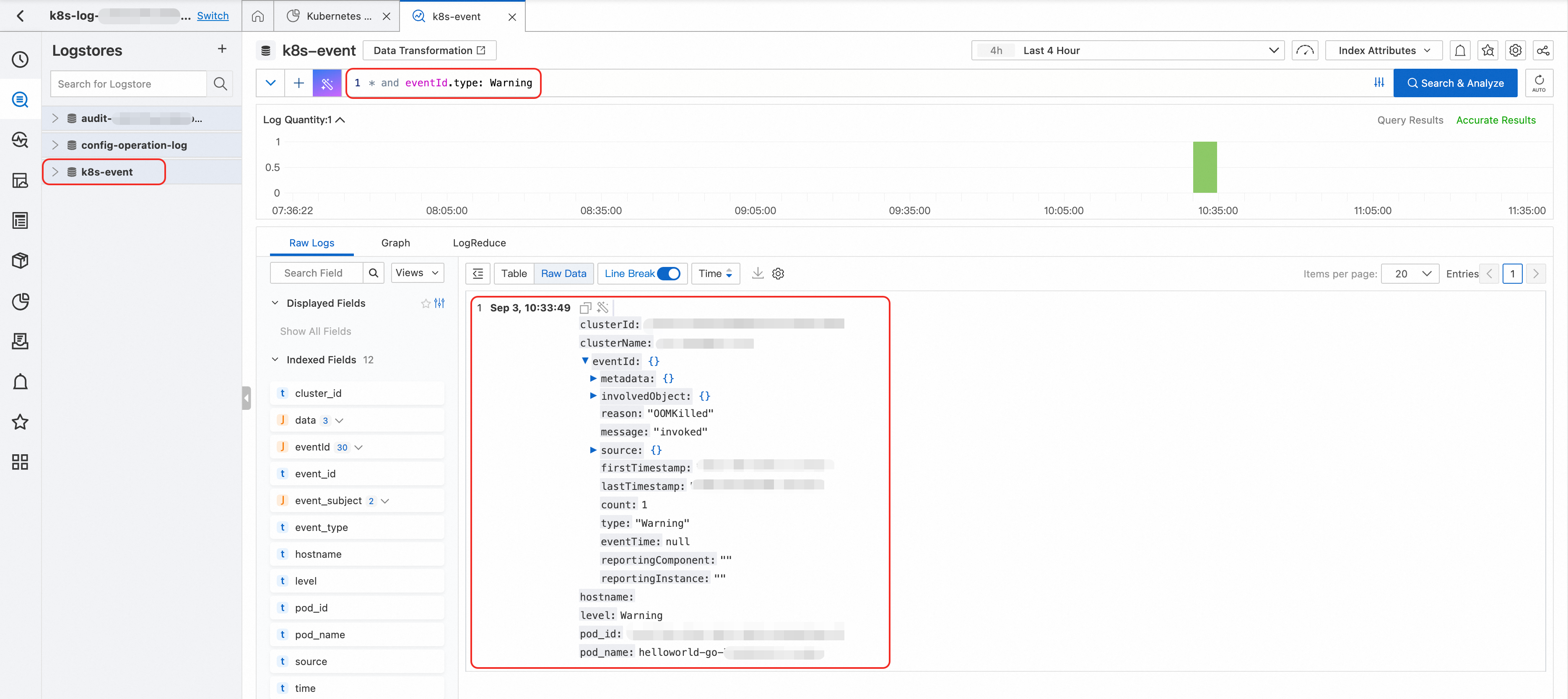This screenshot has width=1568, height=699.
Task: Click Show All Fields
Action: 315,331
